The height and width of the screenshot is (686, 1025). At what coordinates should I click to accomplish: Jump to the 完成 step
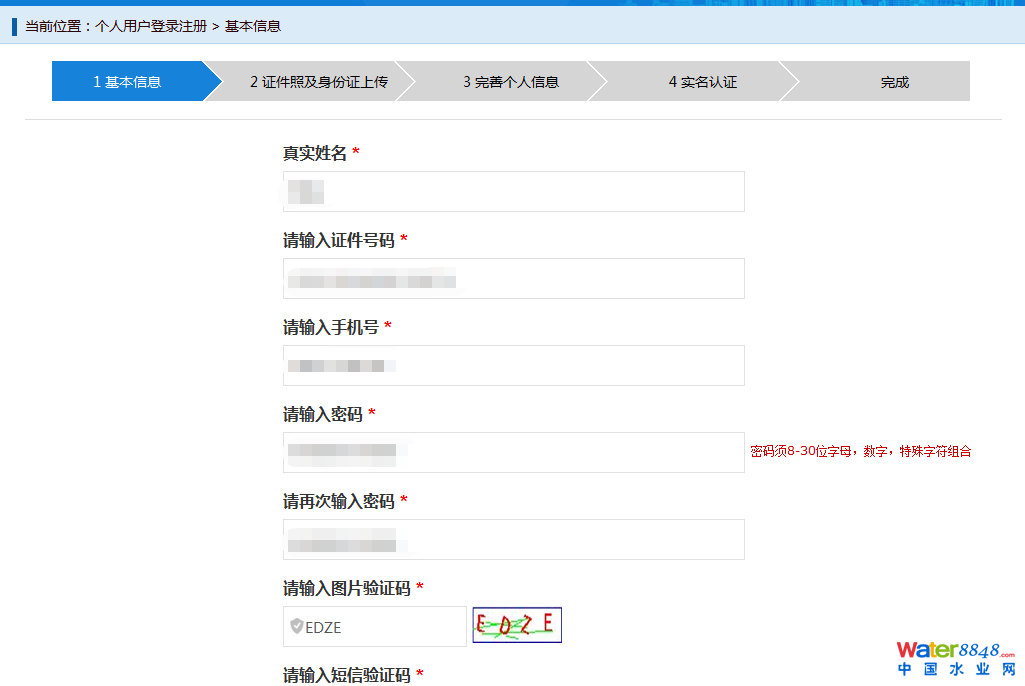point(894,82)
